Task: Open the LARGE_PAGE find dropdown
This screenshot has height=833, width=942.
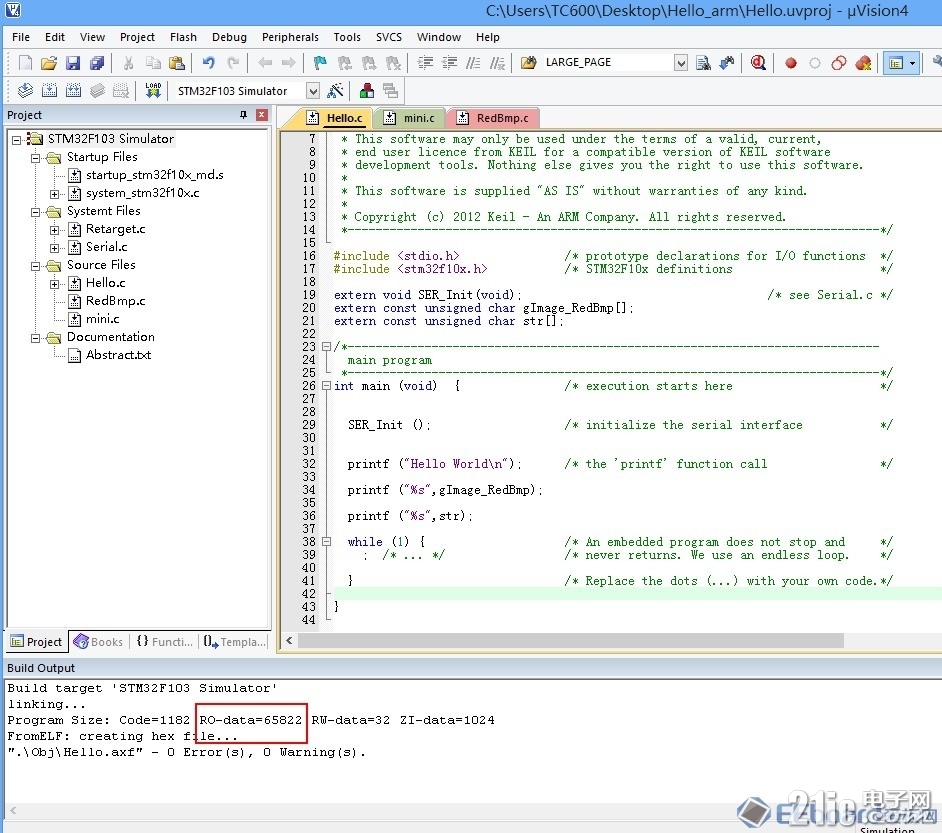Action: pos(680,62)
